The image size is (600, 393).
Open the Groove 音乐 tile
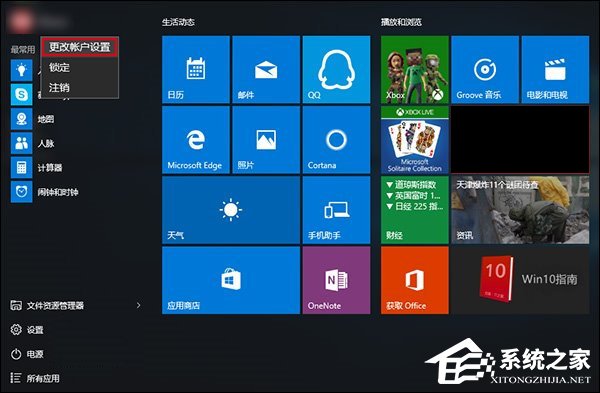point(485,70)
